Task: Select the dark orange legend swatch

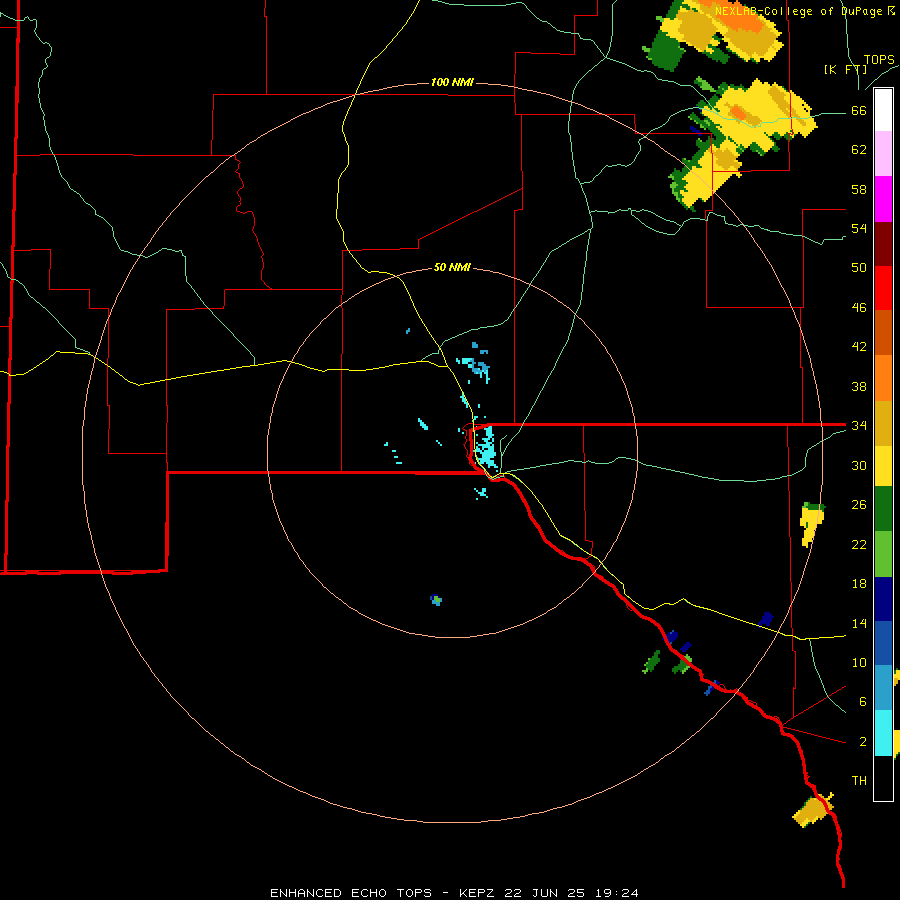Action: (883, 333)
